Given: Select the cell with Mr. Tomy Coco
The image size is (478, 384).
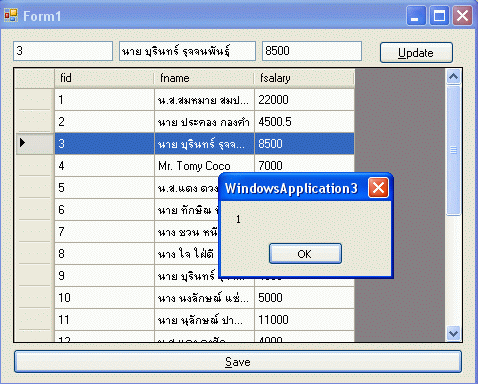Looking at the screenshot, I should [x=204, y=166].
